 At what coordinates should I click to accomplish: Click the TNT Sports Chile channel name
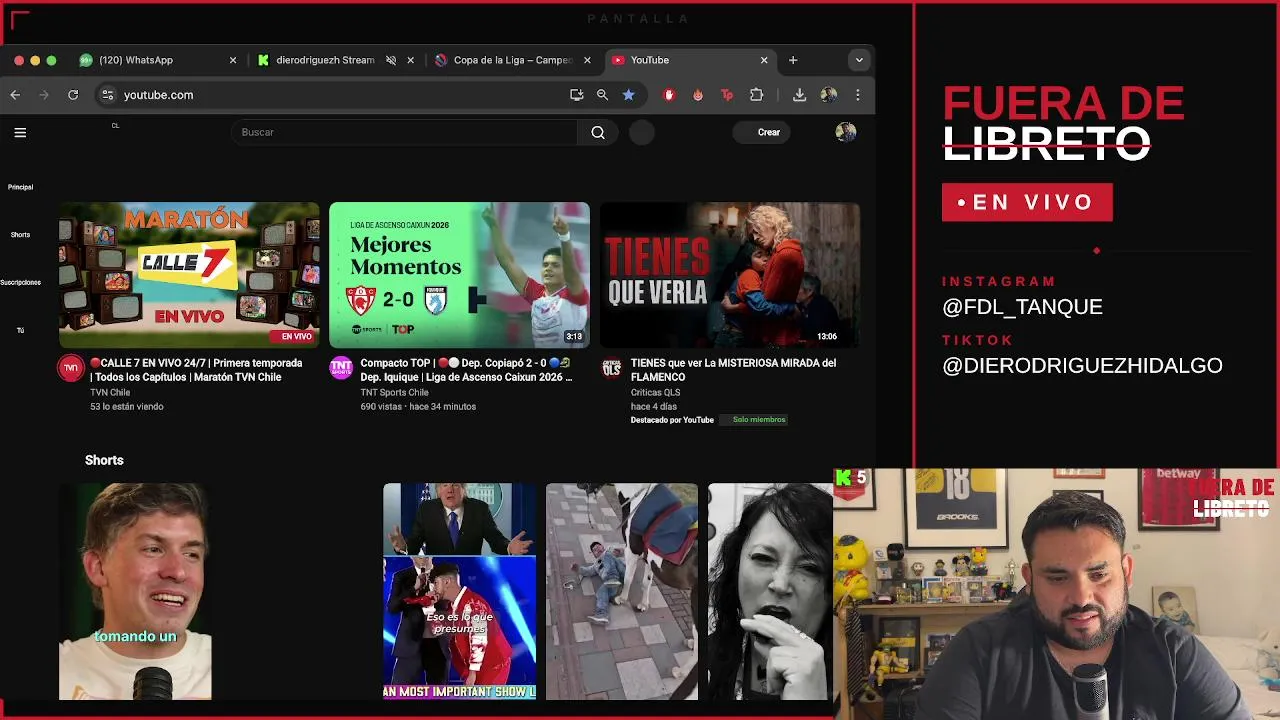[x=394, y=392]
